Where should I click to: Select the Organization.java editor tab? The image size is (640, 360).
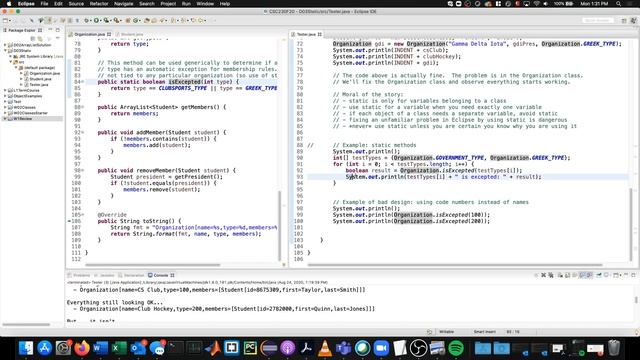pos(90,34)
